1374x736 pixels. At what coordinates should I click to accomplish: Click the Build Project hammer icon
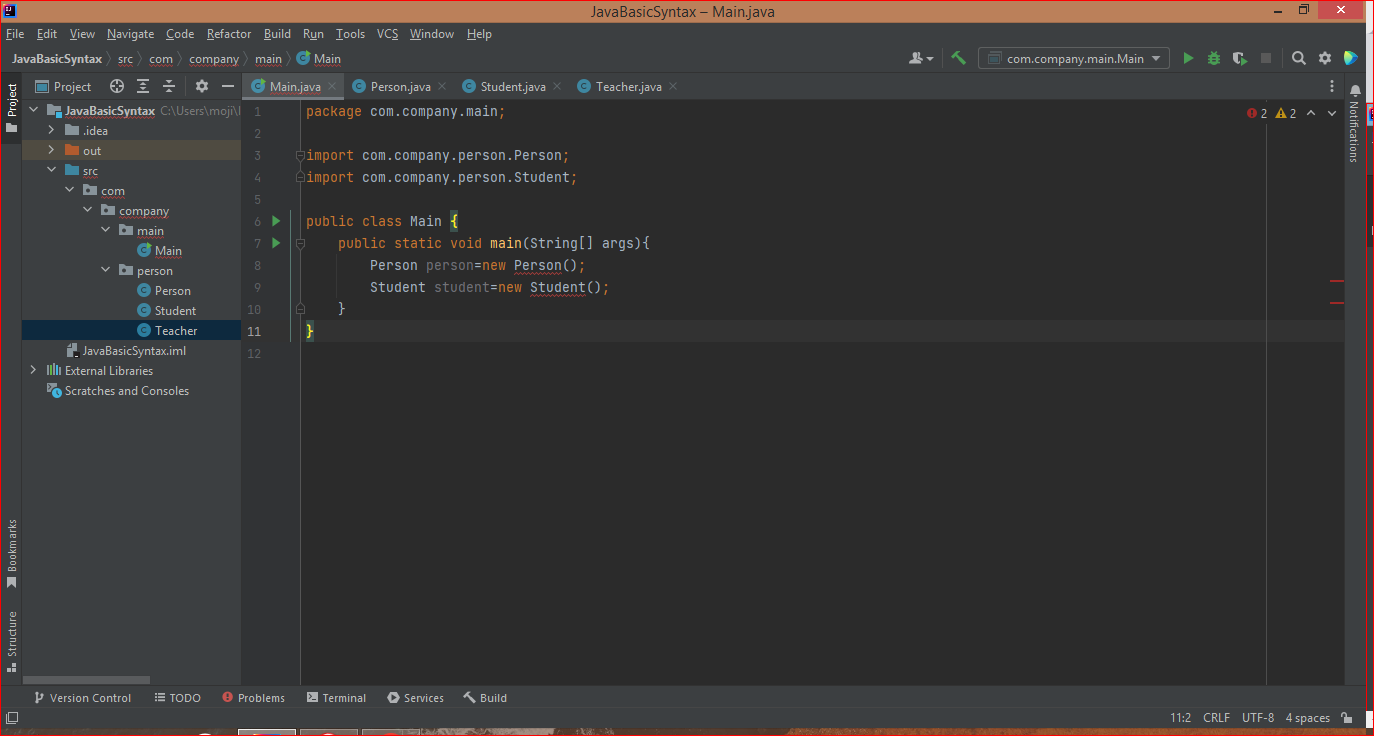958,58
